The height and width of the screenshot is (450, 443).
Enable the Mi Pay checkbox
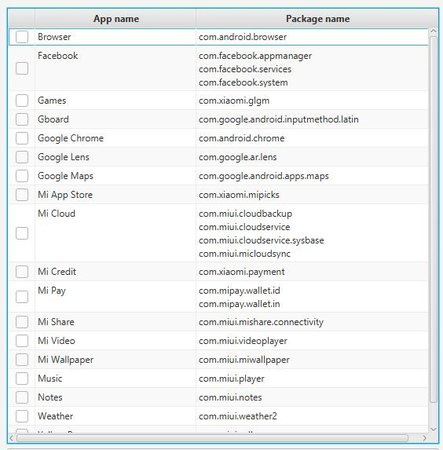click(22, 297)
